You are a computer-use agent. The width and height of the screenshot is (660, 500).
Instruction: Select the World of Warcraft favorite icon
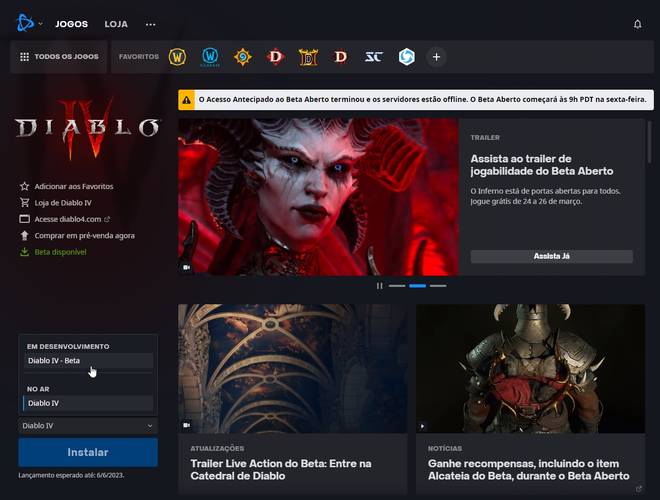coord(177,57)
